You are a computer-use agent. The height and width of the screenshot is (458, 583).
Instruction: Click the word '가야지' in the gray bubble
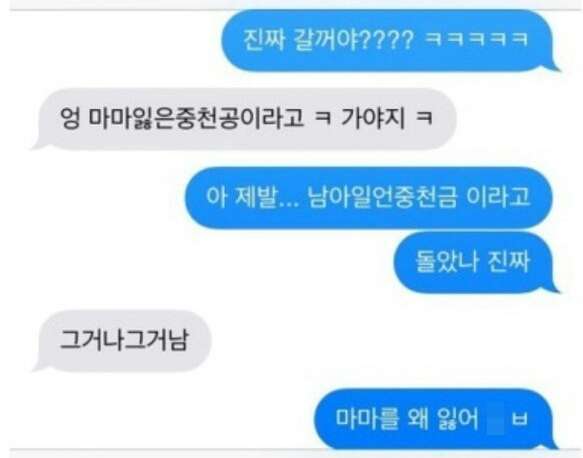(373, 118)
